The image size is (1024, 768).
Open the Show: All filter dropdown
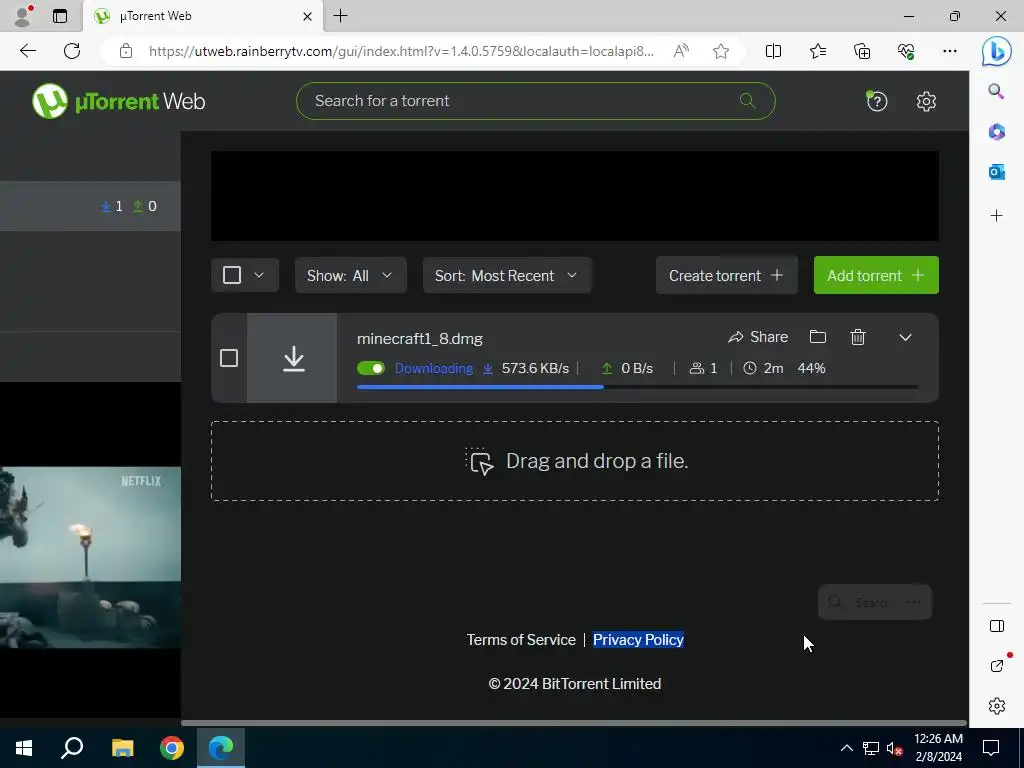351,275
